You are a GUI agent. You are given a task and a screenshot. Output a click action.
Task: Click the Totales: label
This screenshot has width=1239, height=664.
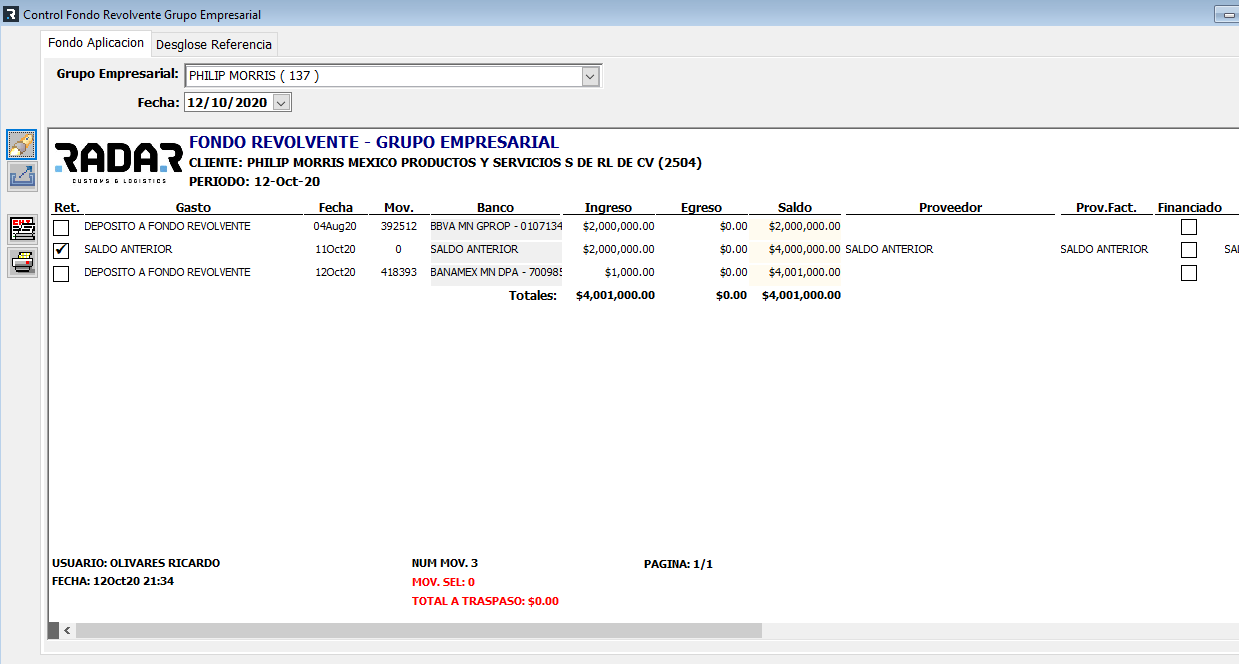533,295
